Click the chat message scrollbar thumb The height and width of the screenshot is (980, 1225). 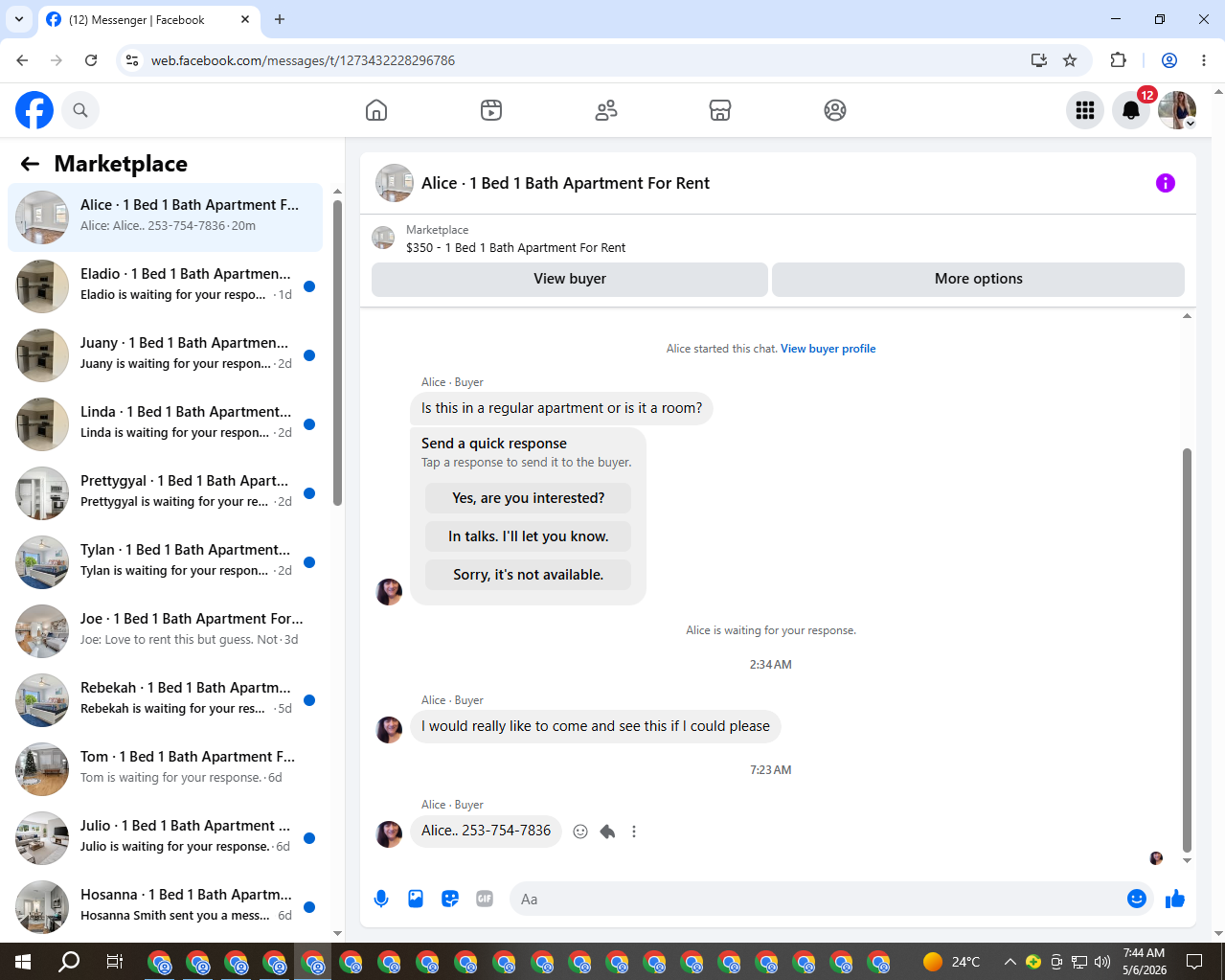coord(1187,650)
